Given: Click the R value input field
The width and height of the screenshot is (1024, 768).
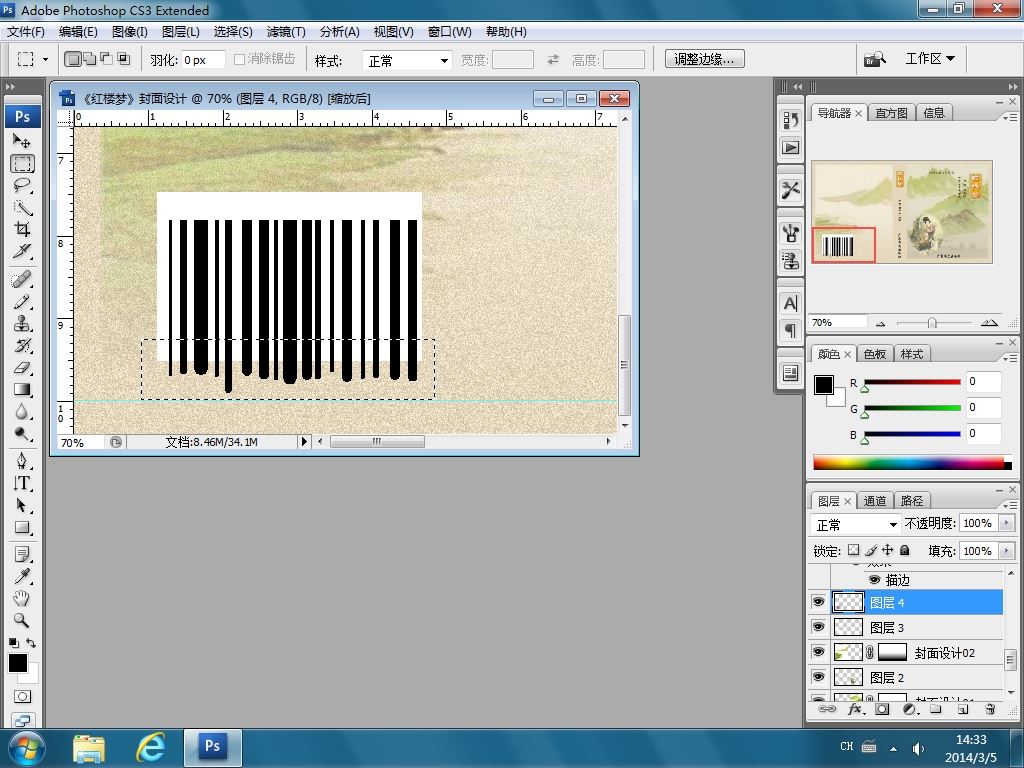Looking at the screenshot, I should click(984, 381).
